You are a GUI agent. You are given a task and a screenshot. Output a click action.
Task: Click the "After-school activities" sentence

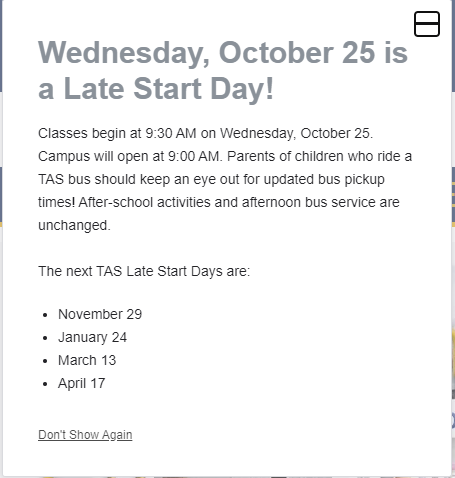[x=239, y=202]
